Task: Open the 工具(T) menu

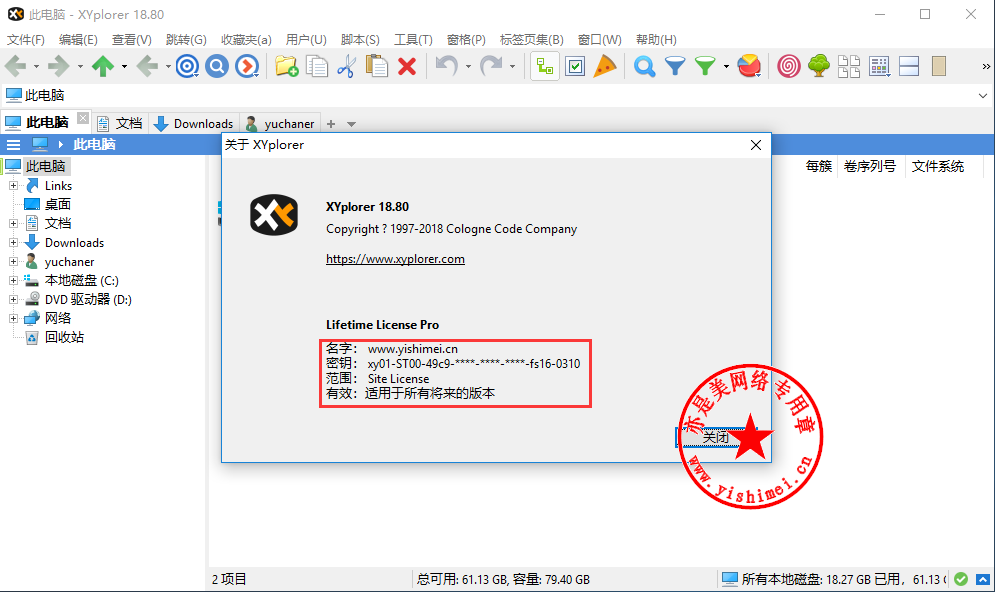Action: [x=413, y=39]
